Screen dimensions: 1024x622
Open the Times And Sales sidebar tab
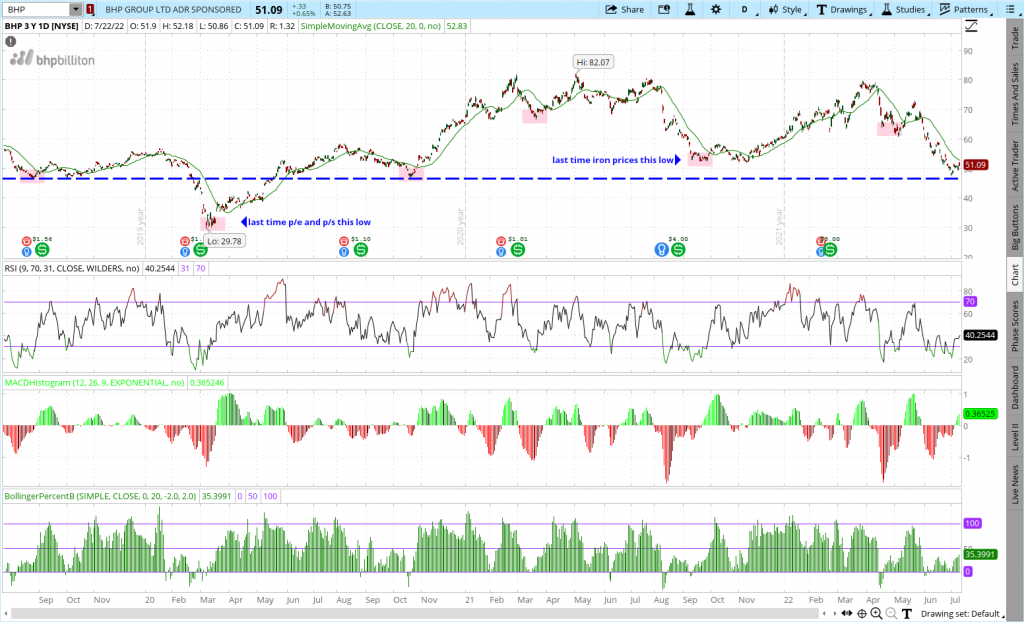coord(1015,94)
